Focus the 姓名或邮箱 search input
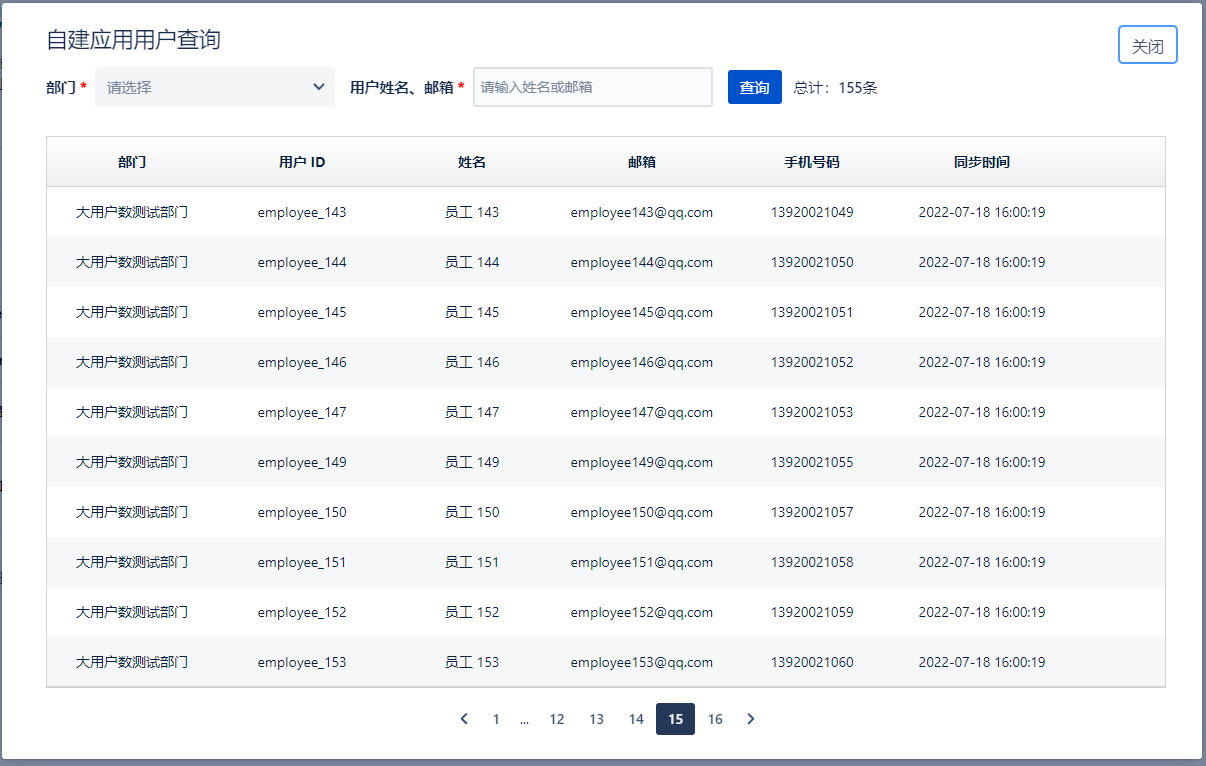The width and height of the screenshot is (1206, 766). click(x=592, y=87)
